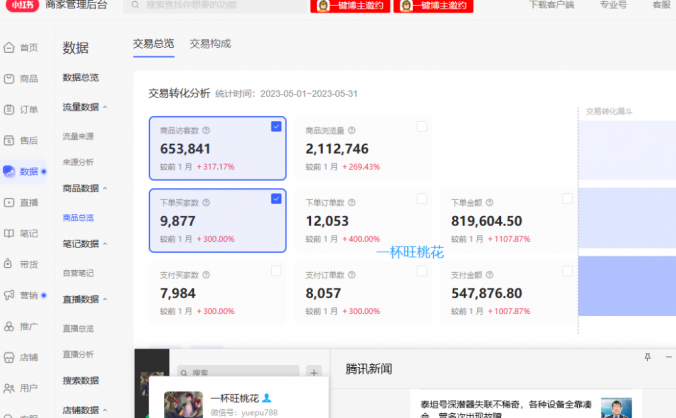
Task: Open 推广 promotion in left sidebar
Action: tap(21, 326)
